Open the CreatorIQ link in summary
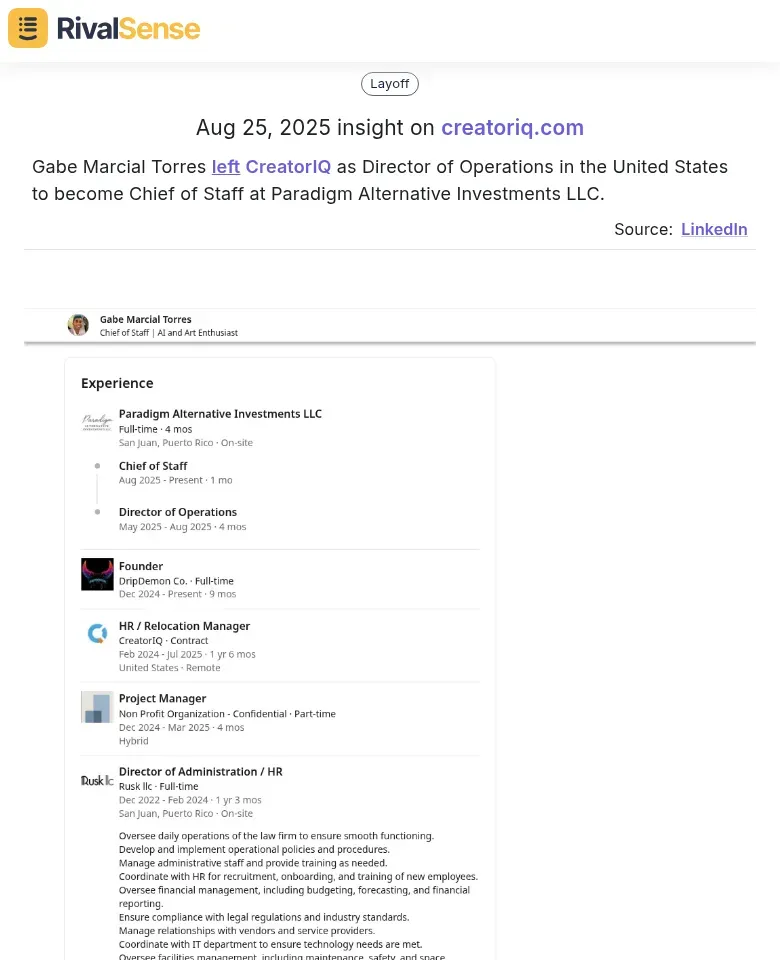 click(288, 167)
